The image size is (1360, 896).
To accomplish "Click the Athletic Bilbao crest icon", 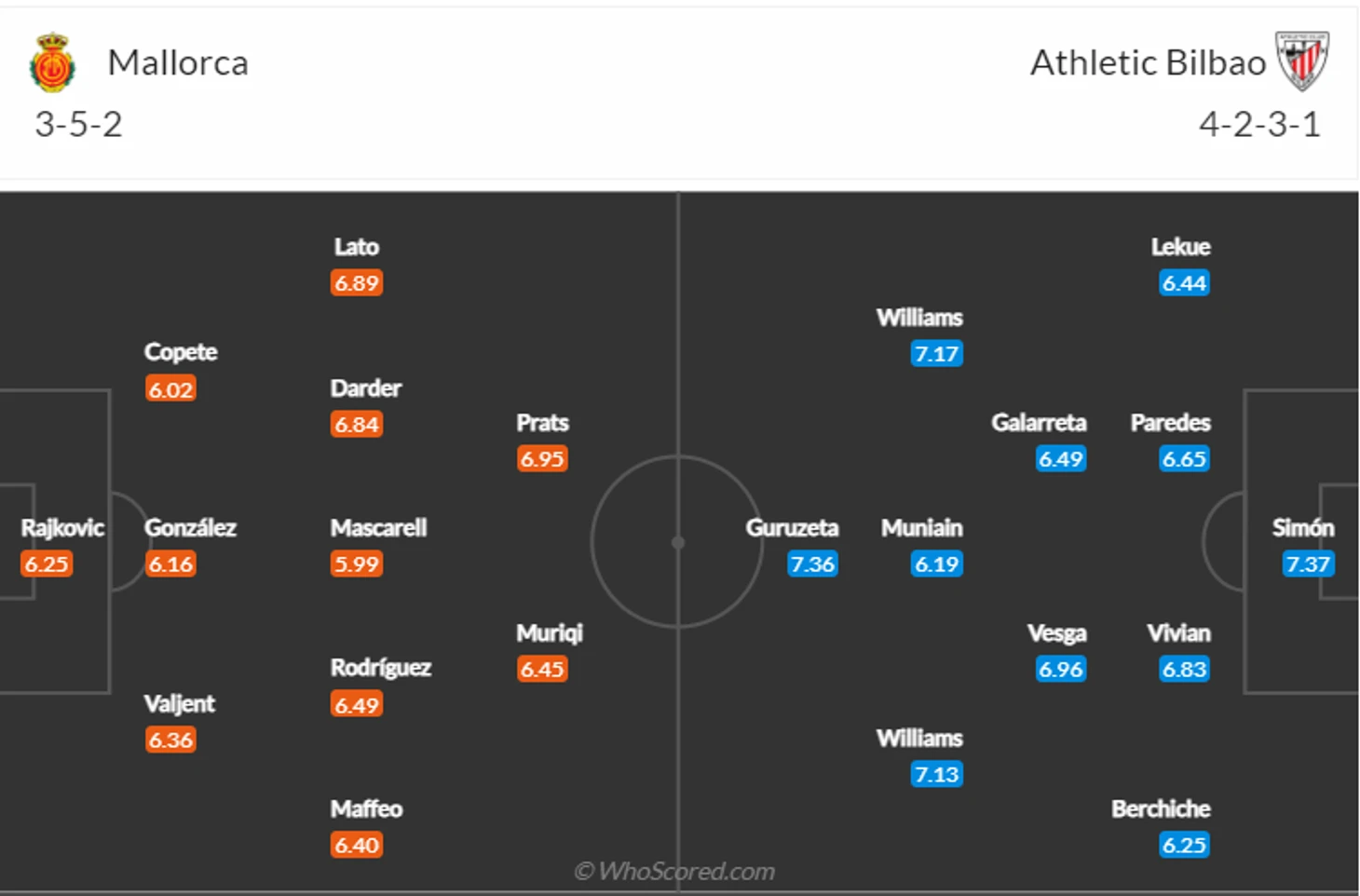I will [x=1302, y=61].
